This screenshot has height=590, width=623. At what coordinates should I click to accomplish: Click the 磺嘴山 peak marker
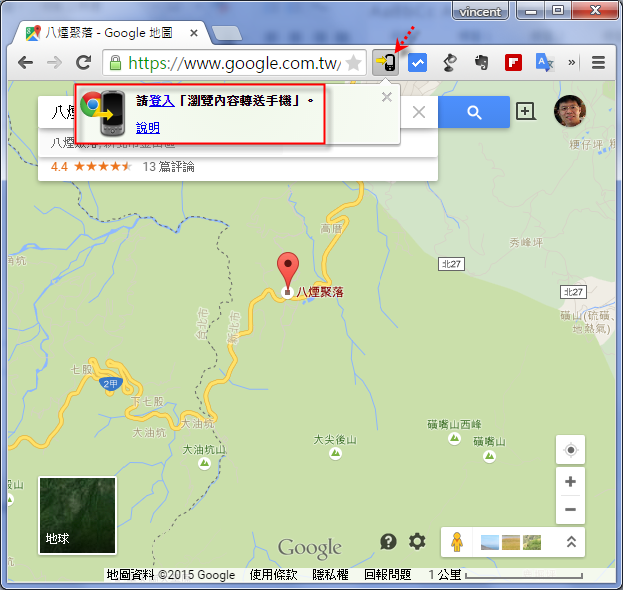(490, 456)
